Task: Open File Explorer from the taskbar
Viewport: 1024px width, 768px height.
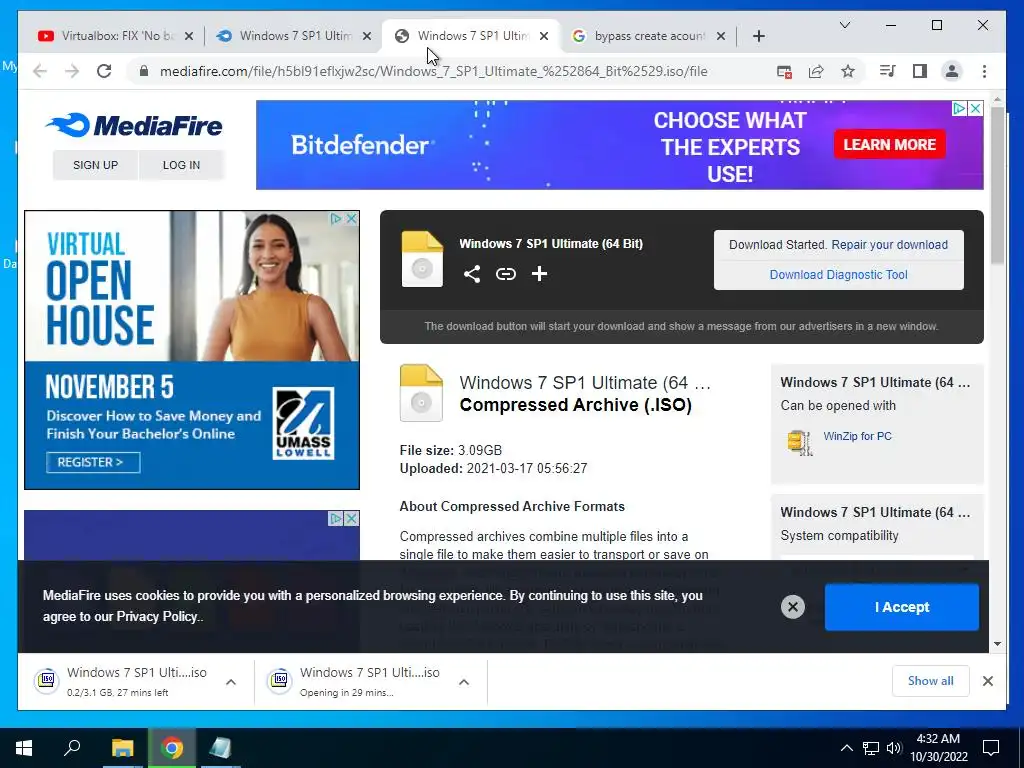Action: (x=122, y=748)
